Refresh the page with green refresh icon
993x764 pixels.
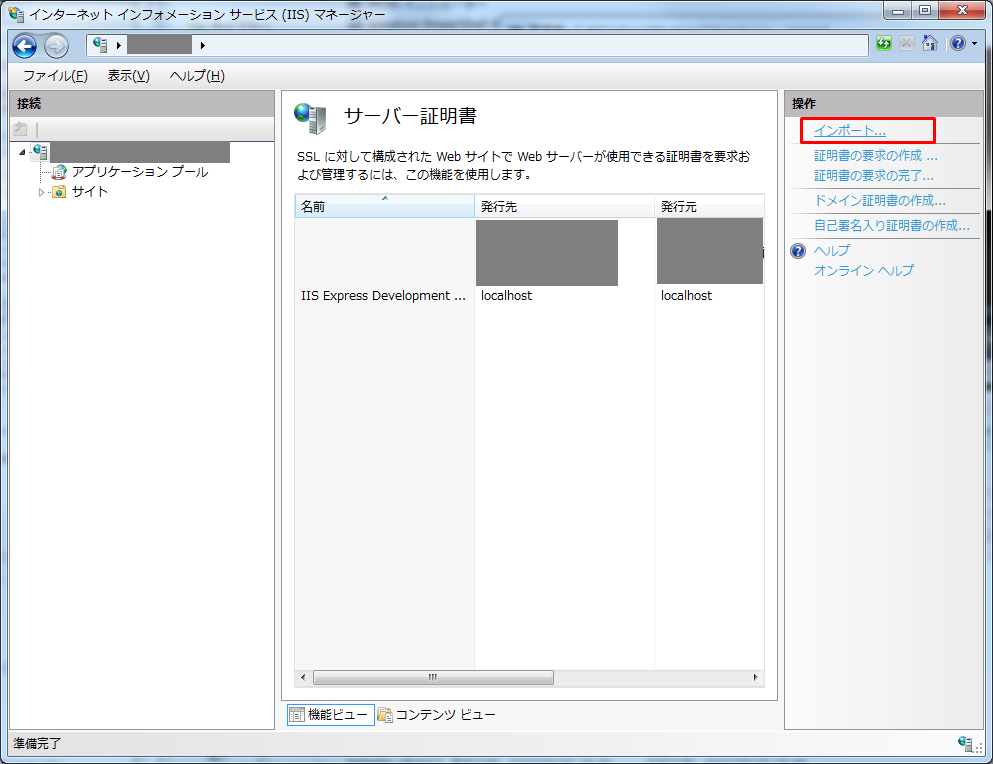click(883, 43)
